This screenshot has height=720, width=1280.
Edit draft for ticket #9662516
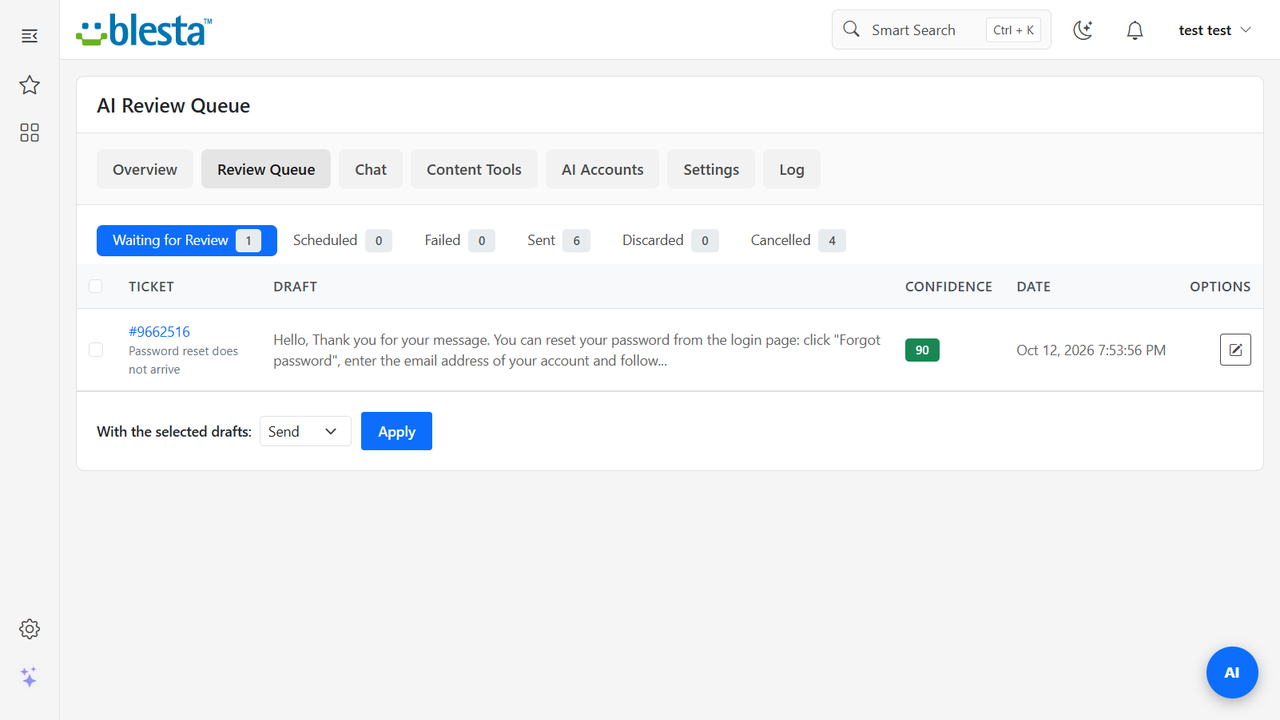(x=1235, y=350)
